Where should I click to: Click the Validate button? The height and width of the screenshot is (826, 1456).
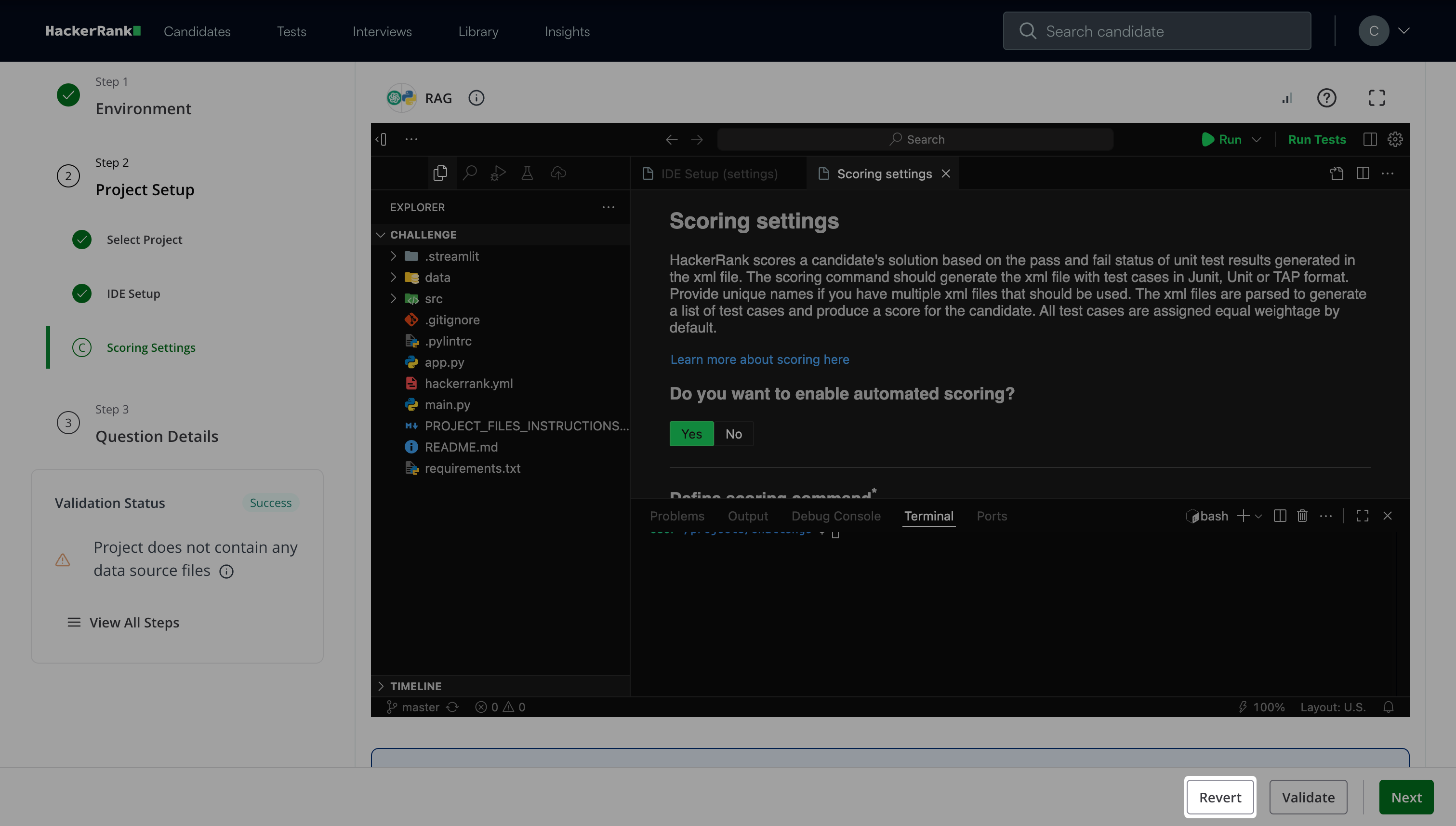point(1308,797)
